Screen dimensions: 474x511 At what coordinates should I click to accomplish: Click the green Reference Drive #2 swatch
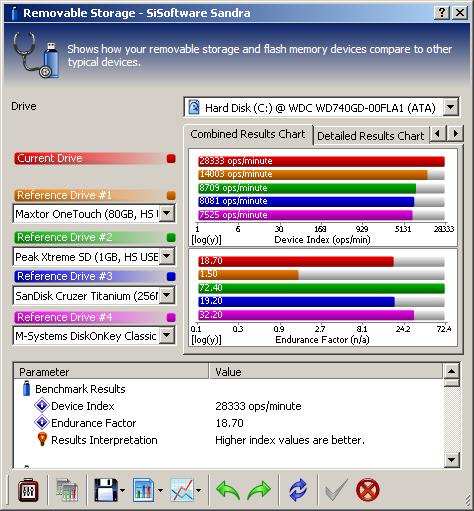171,237
